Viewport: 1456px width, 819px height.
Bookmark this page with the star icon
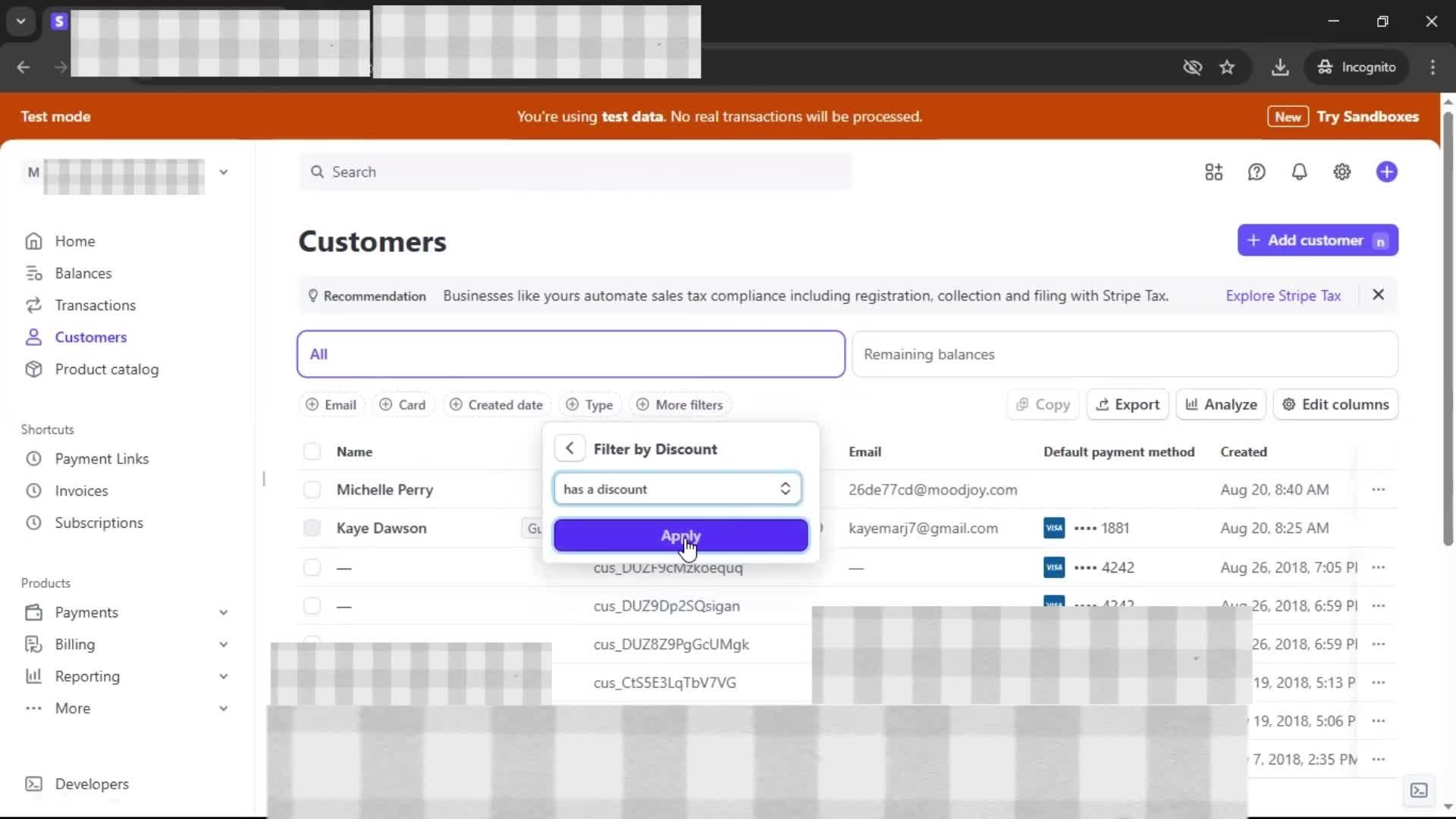[1227, 67]
